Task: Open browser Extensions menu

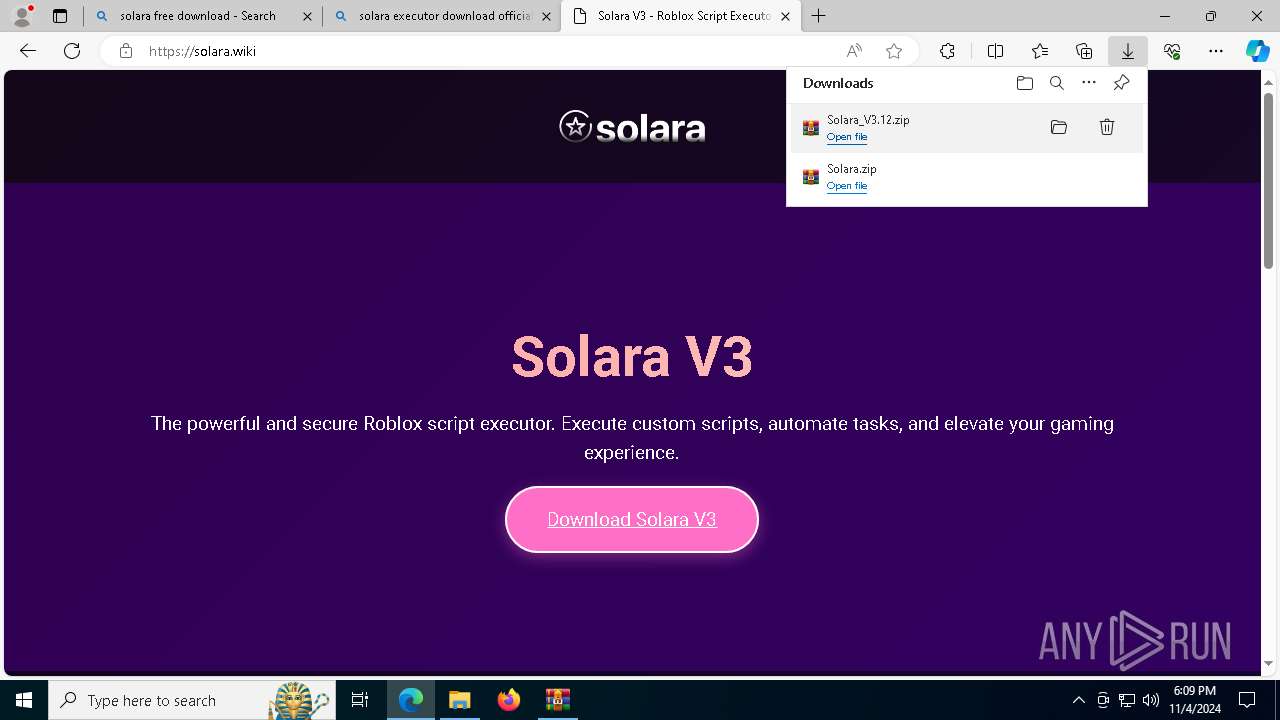Action: click(x=947, y=51)
